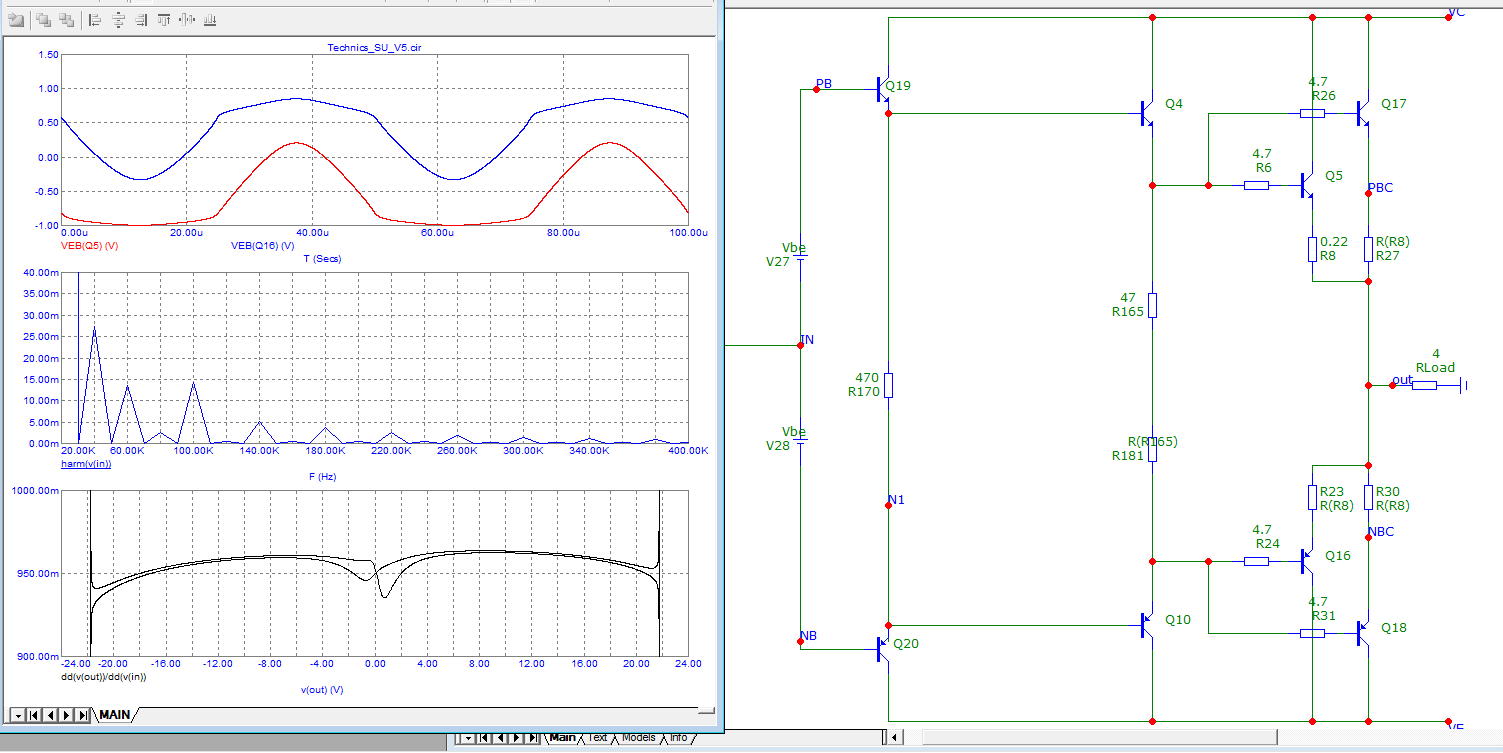Screen dimensions: 1503x753
Task: Click the Align Top toolbar icon
Action: (164, 19)
